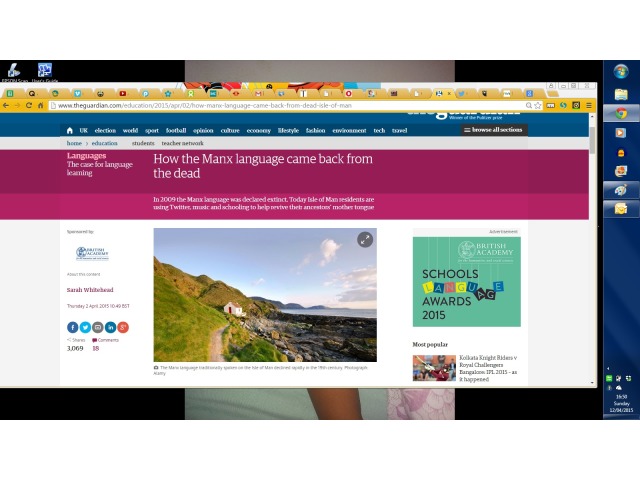
Task: Click the page vertical scrollbar thumb
Action: [592, 140]
